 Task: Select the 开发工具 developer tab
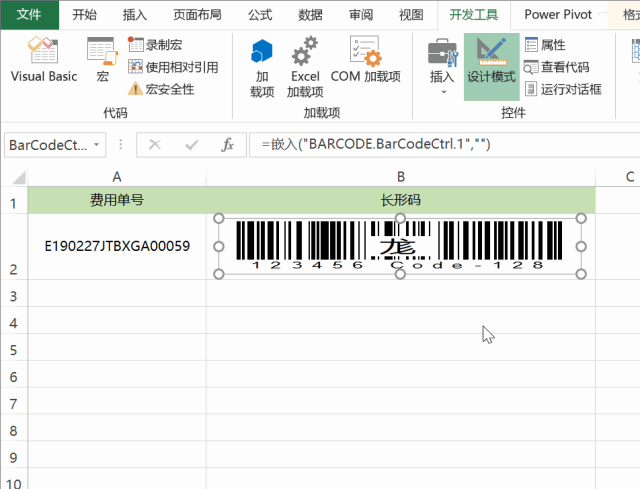[473, 15]
